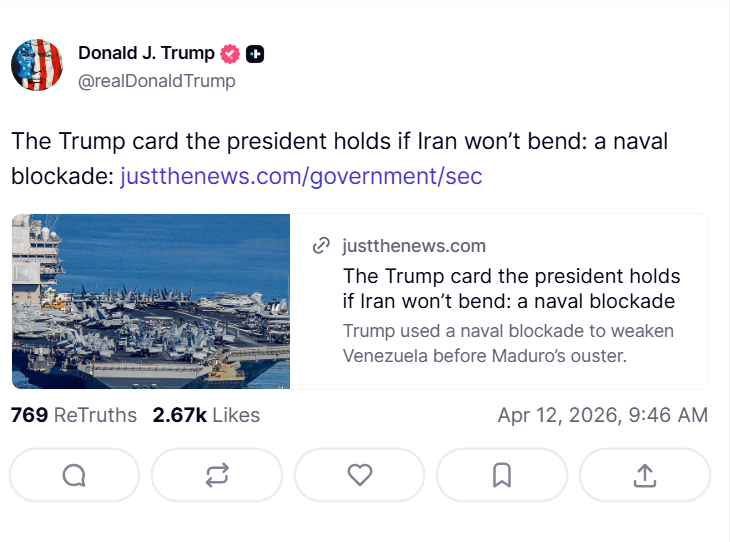ReTruth this post

(x=217, y=475)
